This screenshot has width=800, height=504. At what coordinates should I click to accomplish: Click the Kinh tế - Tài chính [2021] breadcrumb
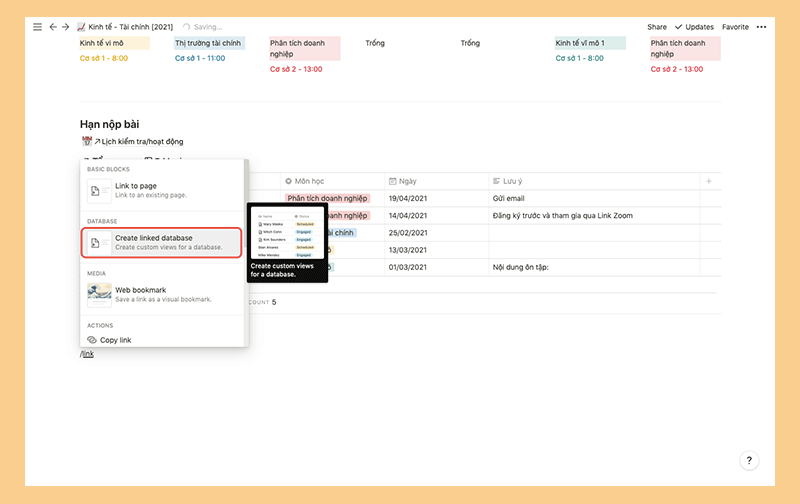pyautogui.click(x=131, y=27)
